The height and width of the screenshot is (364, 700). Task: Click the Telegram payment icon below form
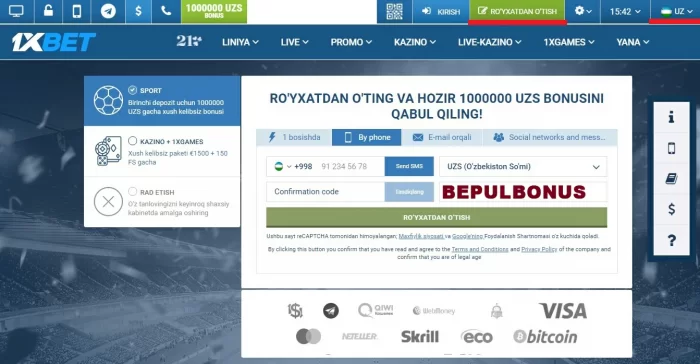tap(331, 310)
